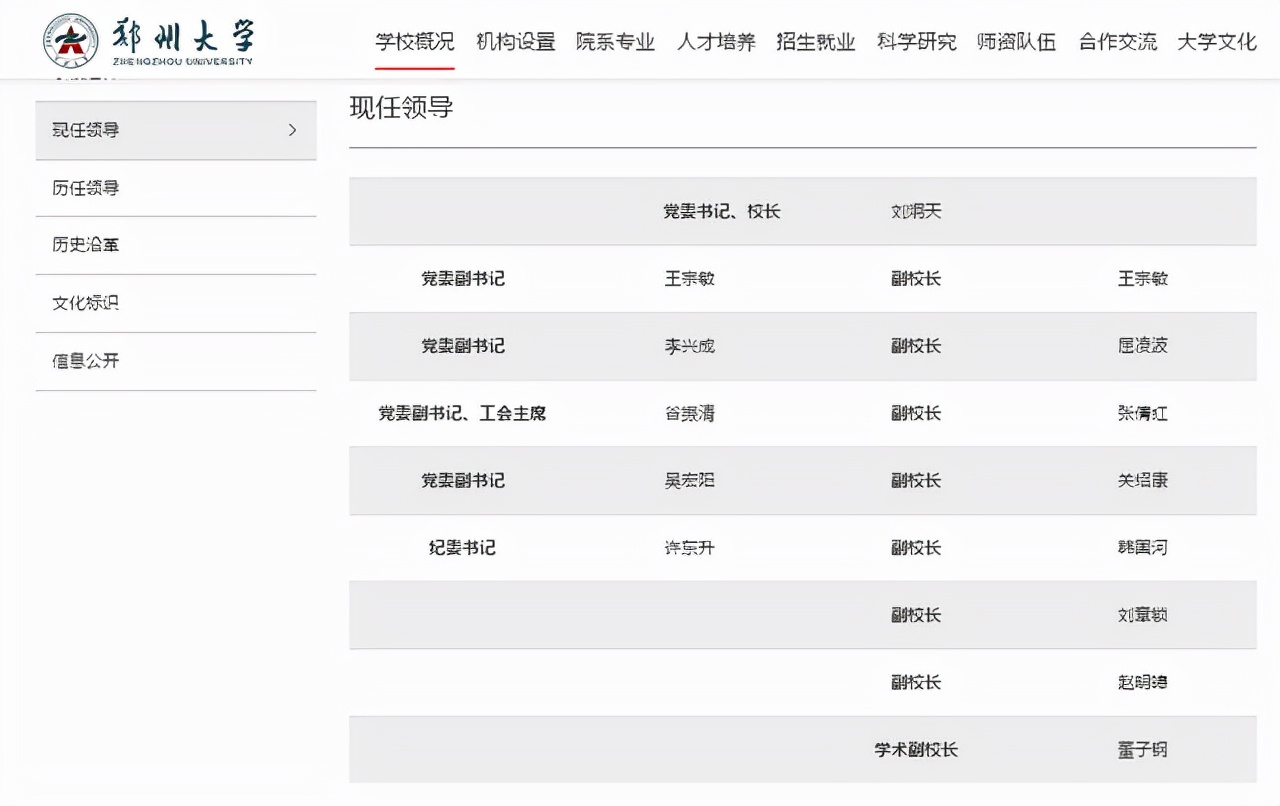This screenshot has width=1280, height=806.
Task: Open the 师资队伍 navigation menu
Action: click(1016, 43)
